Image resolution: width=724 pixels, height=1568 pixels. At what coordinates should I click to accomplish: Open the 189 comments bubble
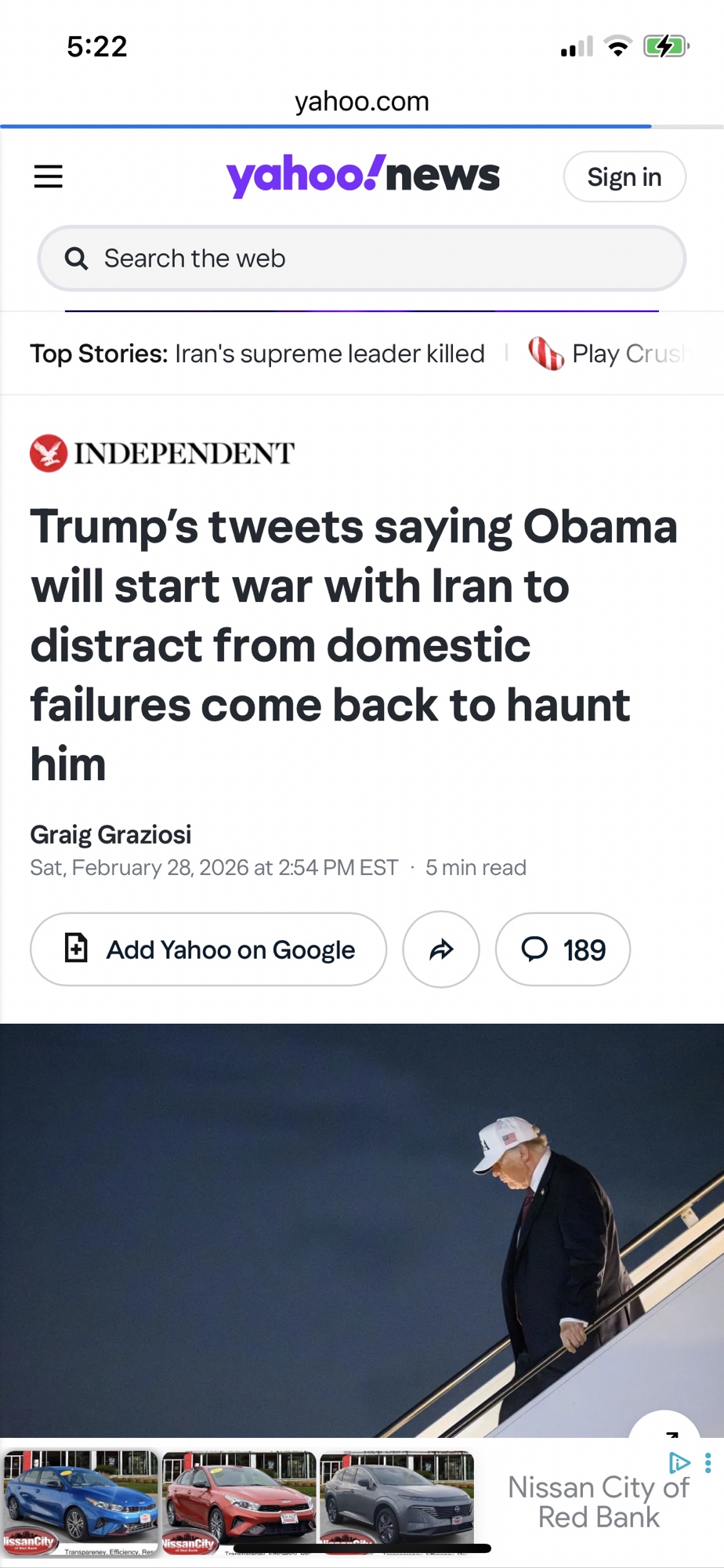click(563, 949)
